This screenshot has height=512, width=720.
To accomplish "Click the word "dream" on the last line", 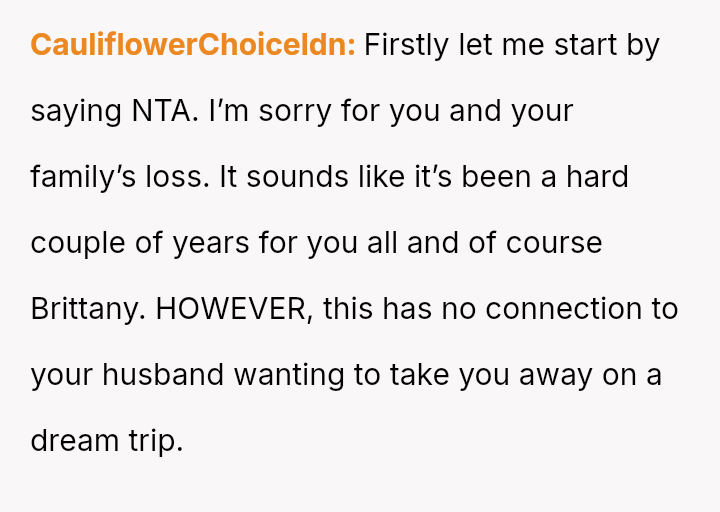I will (x=74, y=440).
